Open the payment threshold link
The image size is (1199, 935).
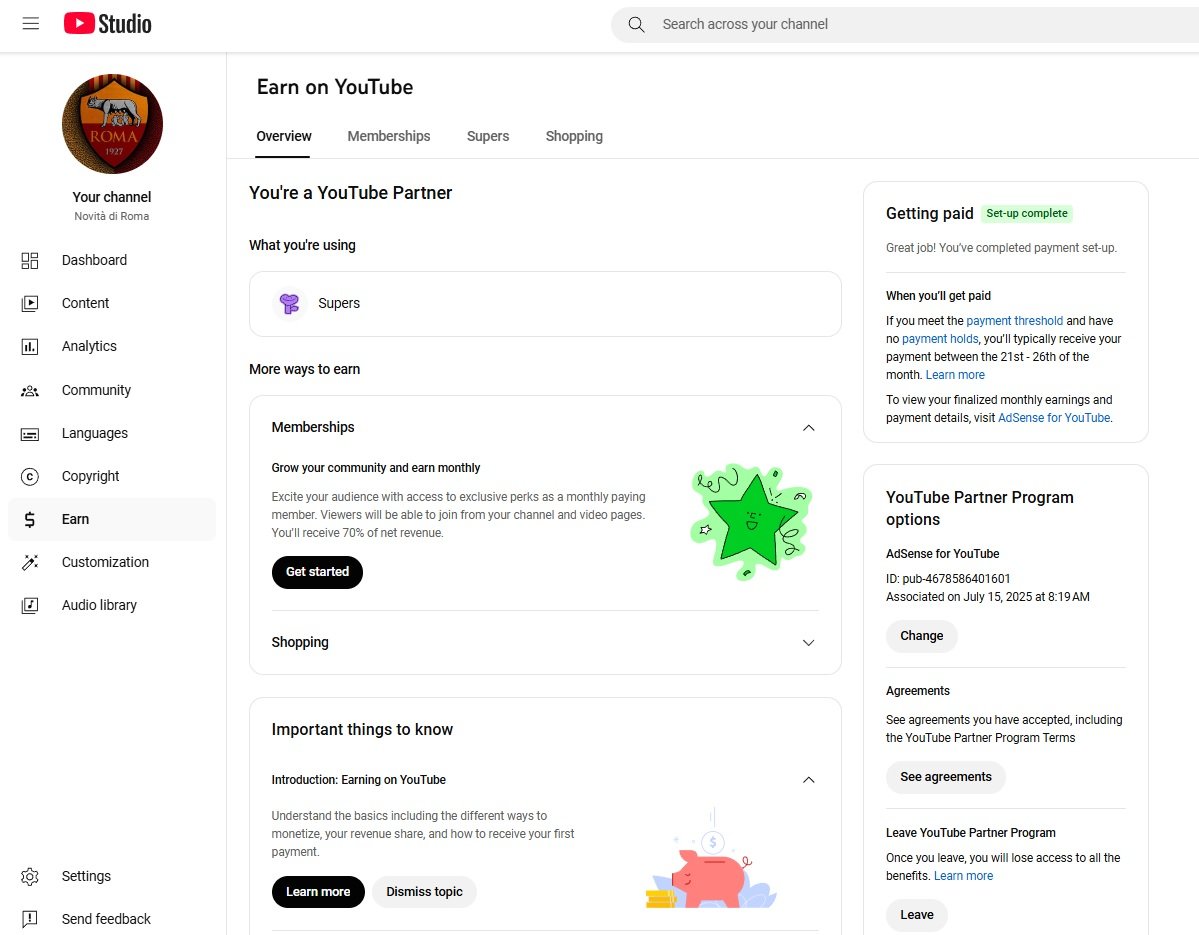1015,321
